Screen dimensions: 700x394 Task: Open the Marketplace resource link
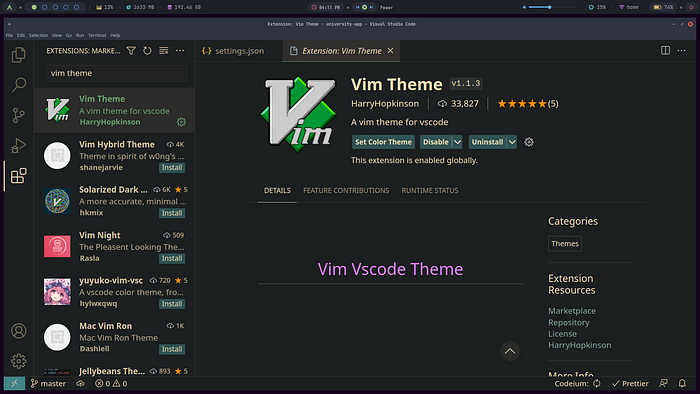572,311
